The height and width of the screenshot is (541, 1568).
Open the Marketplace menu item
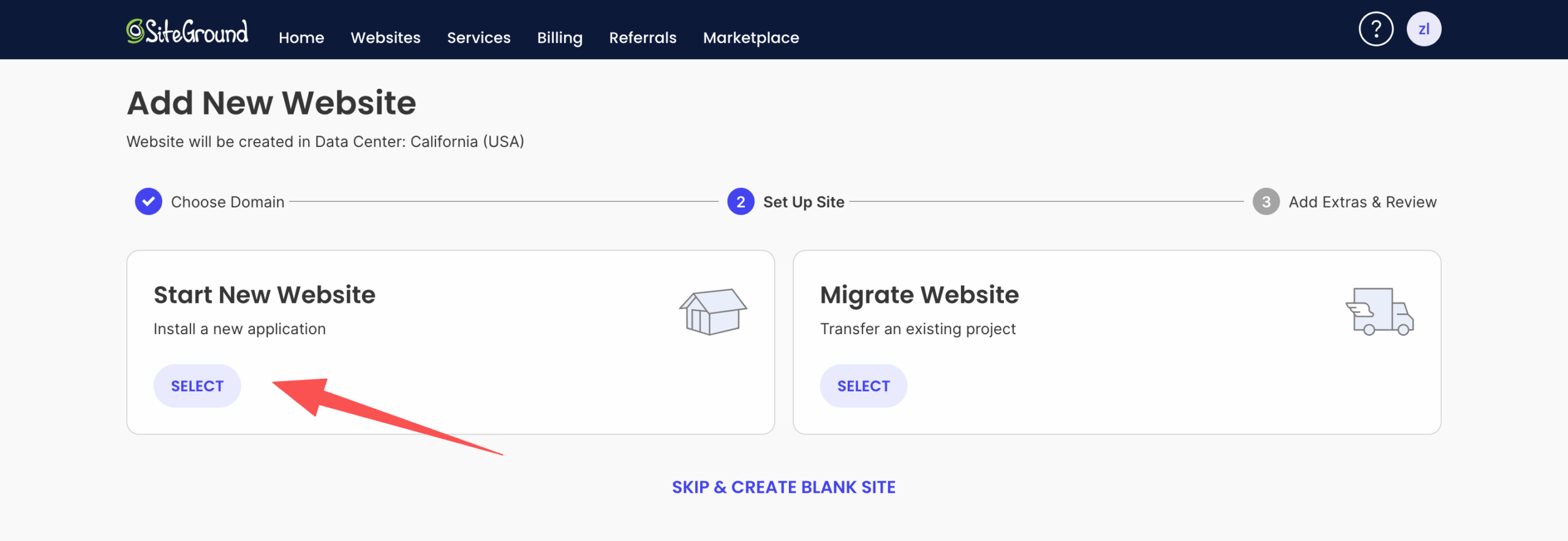(x=751, y=38)
